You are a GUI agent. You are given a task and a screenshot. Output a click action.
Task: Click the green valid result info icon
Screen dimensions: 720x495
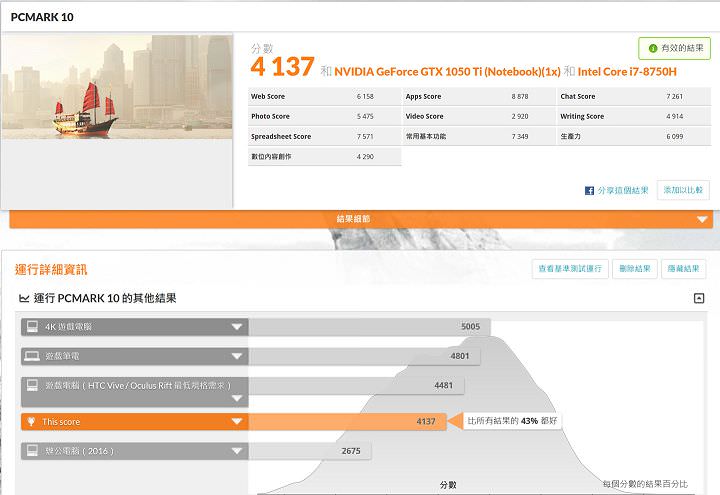(x=652, y=48)
